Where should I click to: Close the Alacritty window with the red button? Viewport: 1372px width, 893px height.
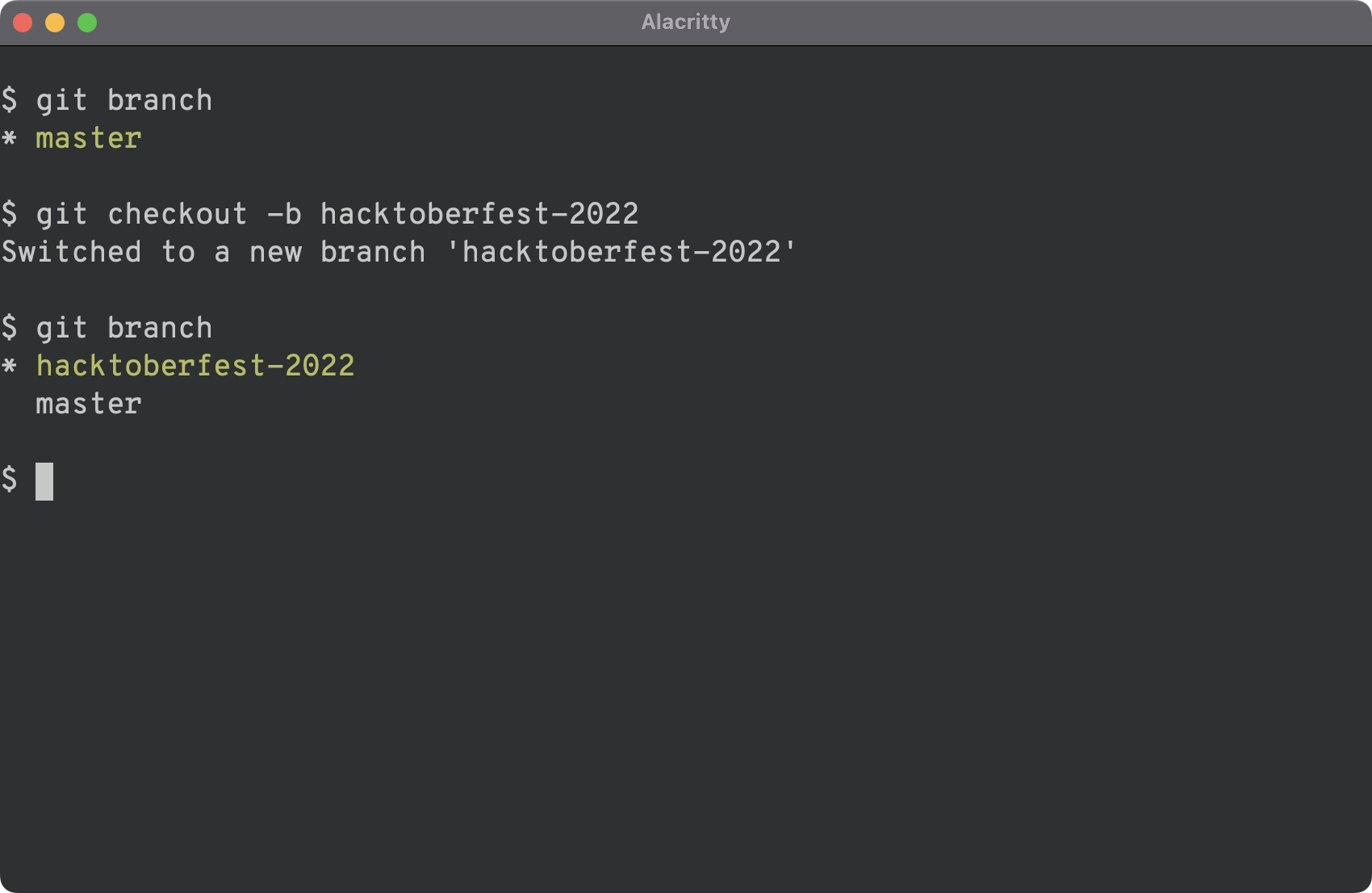tap(23, 23)
